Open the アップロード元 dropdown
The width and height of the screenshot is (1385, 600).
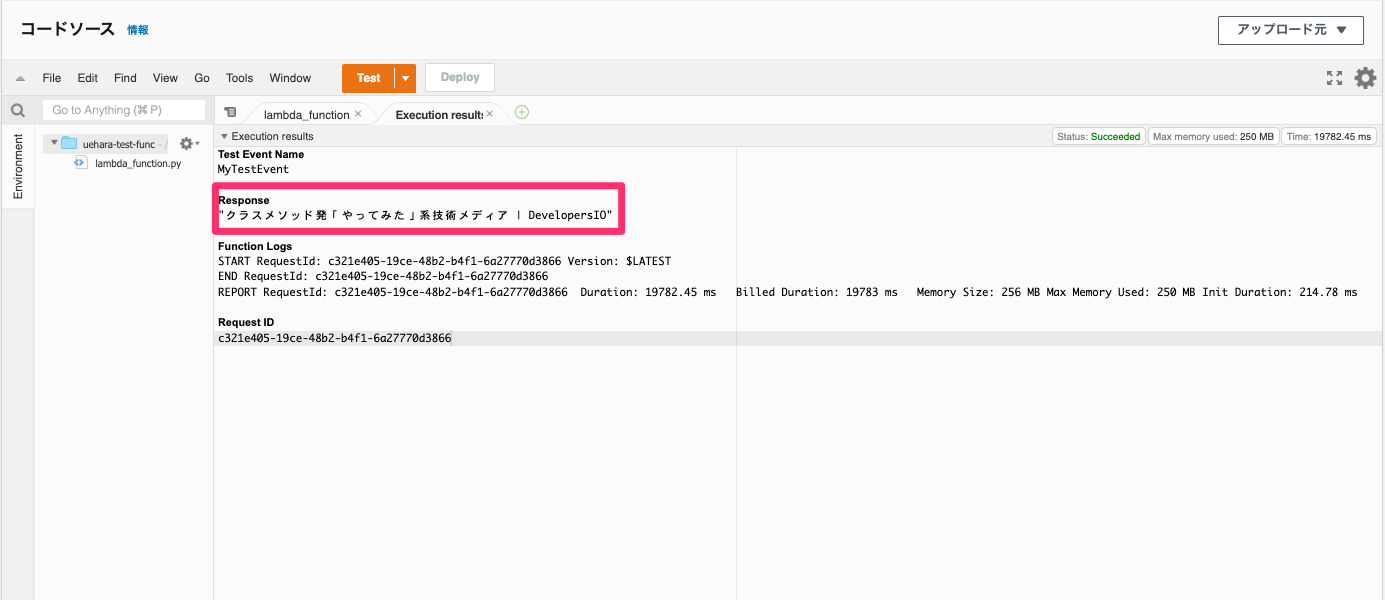pos(1290,30)
